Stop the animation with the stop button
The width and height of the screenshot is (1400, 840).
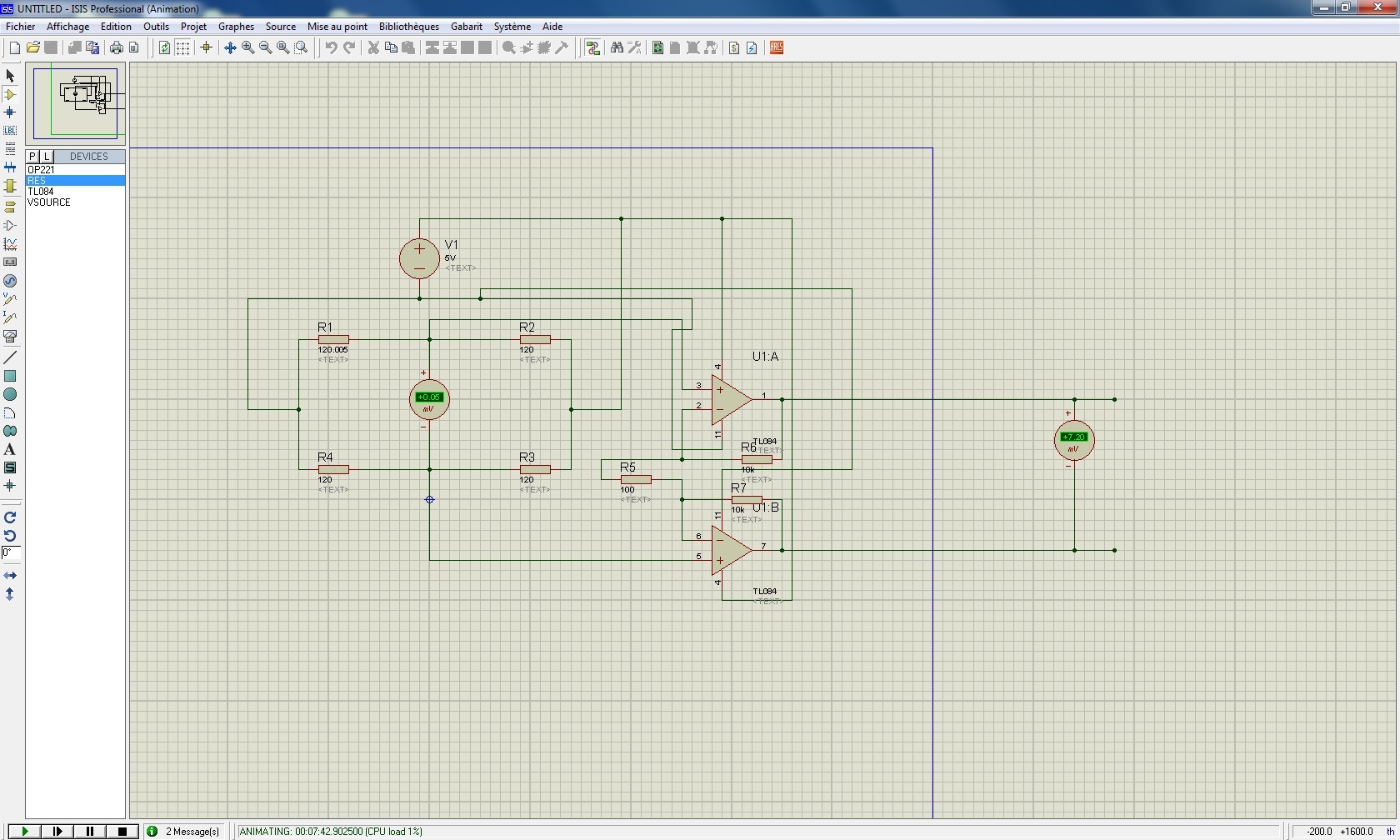tap(122, 831)
